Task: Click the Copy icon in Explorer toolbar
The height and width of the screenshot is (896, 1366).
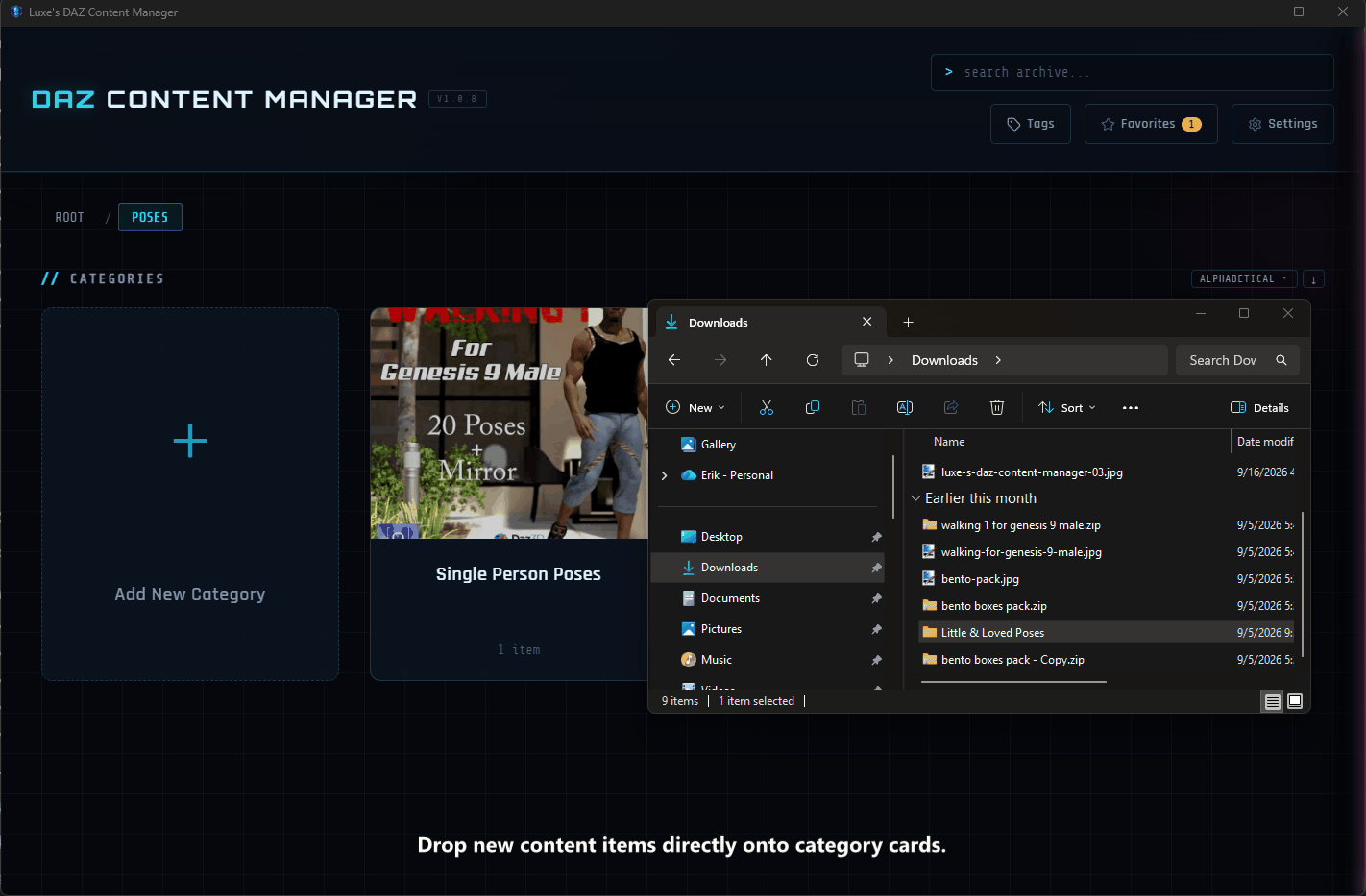Action: (x=813, y=407)
